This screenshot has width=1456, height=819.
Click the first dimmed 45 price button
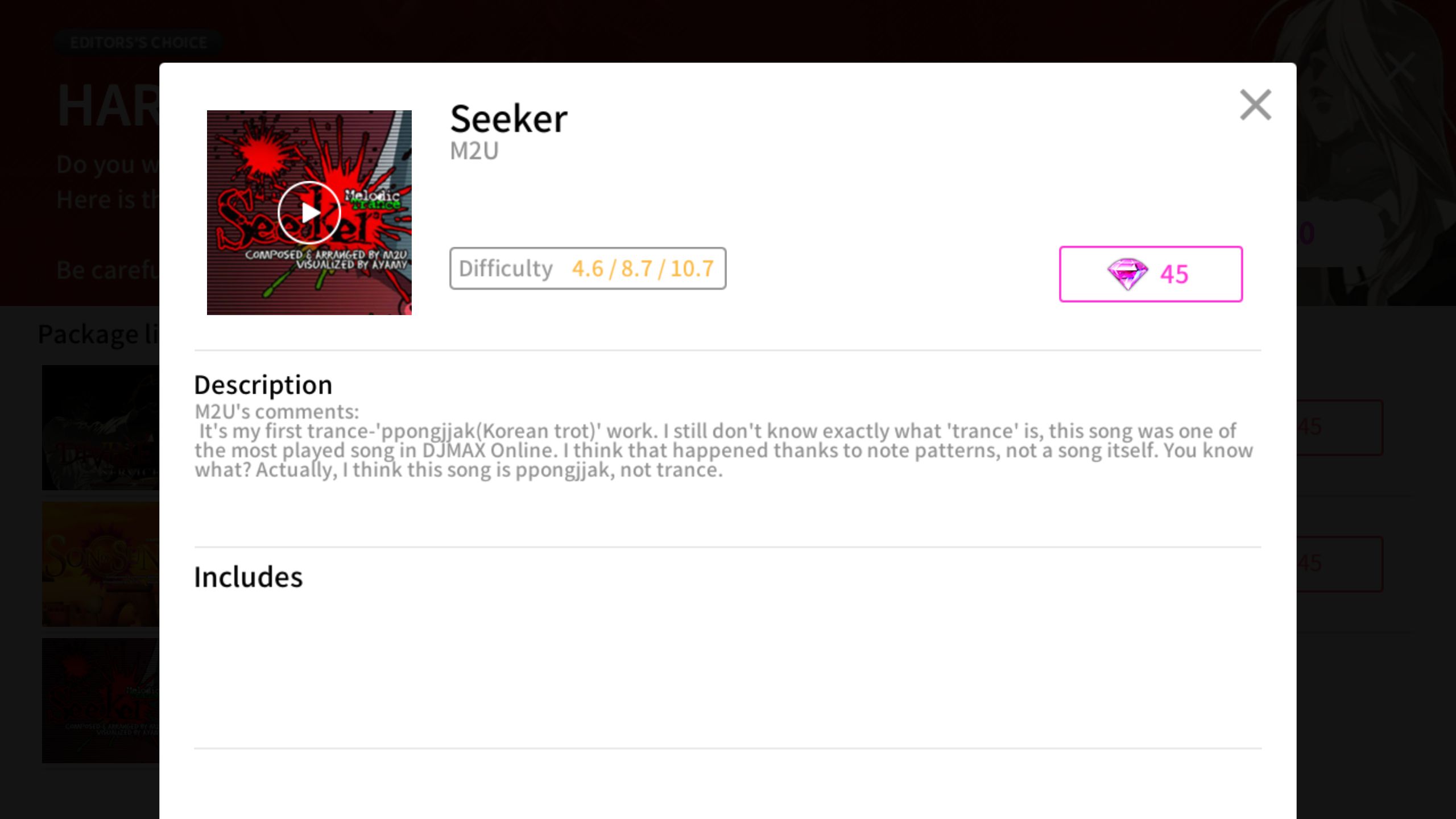(x=1340, y=427)
